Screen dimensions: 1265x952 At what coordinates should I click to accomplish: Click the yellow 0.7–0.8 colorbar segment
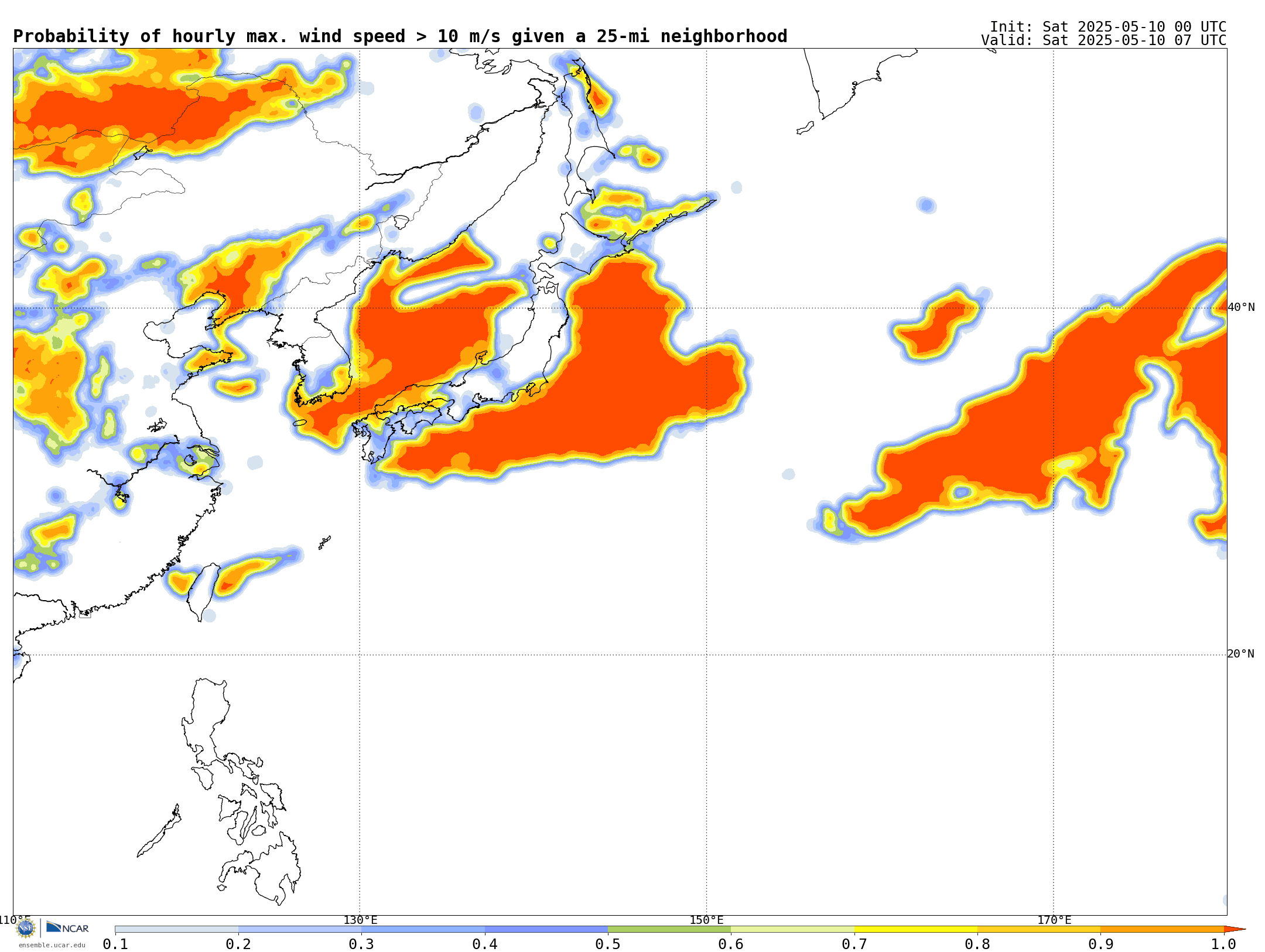[x=916, y=929]
